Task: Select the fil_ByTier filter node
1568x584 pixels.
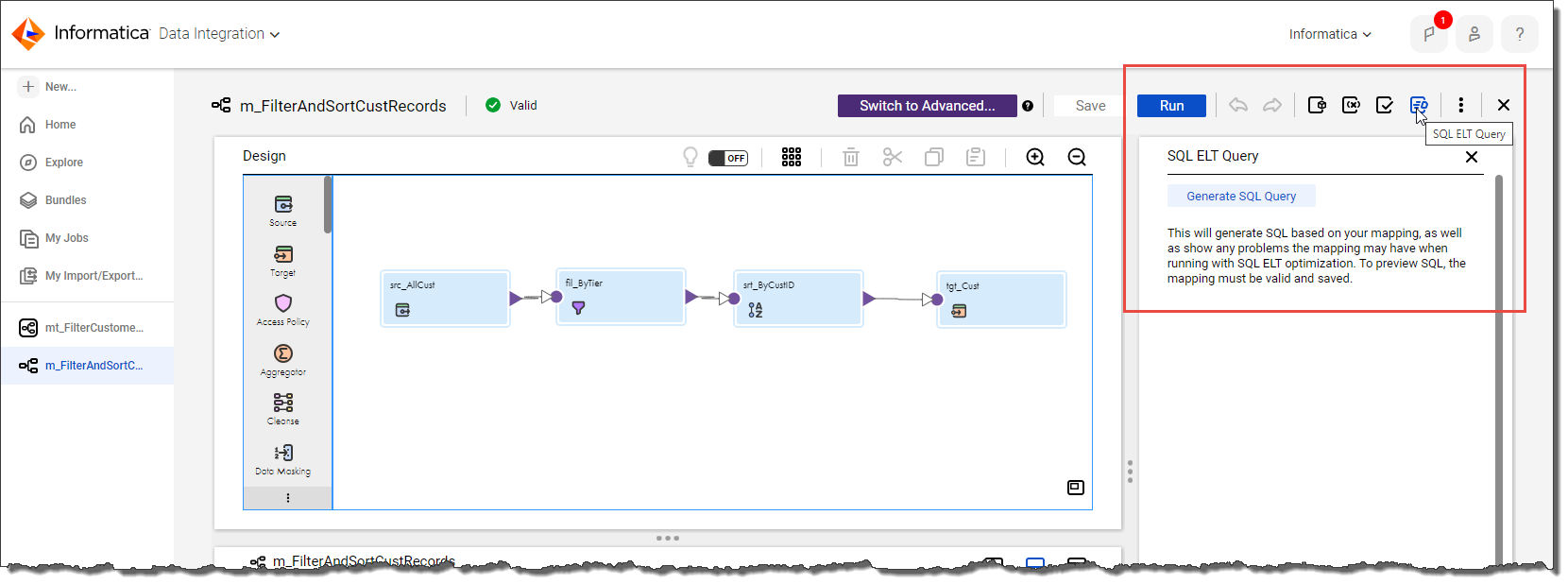Action: tap(621, 297)
